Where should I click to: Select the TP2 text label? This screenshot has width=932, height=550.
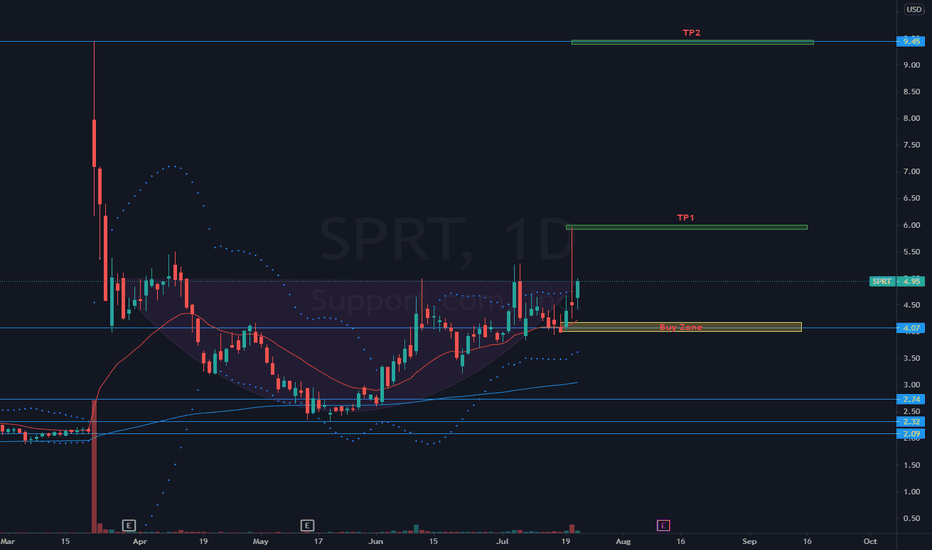[691, 33]
